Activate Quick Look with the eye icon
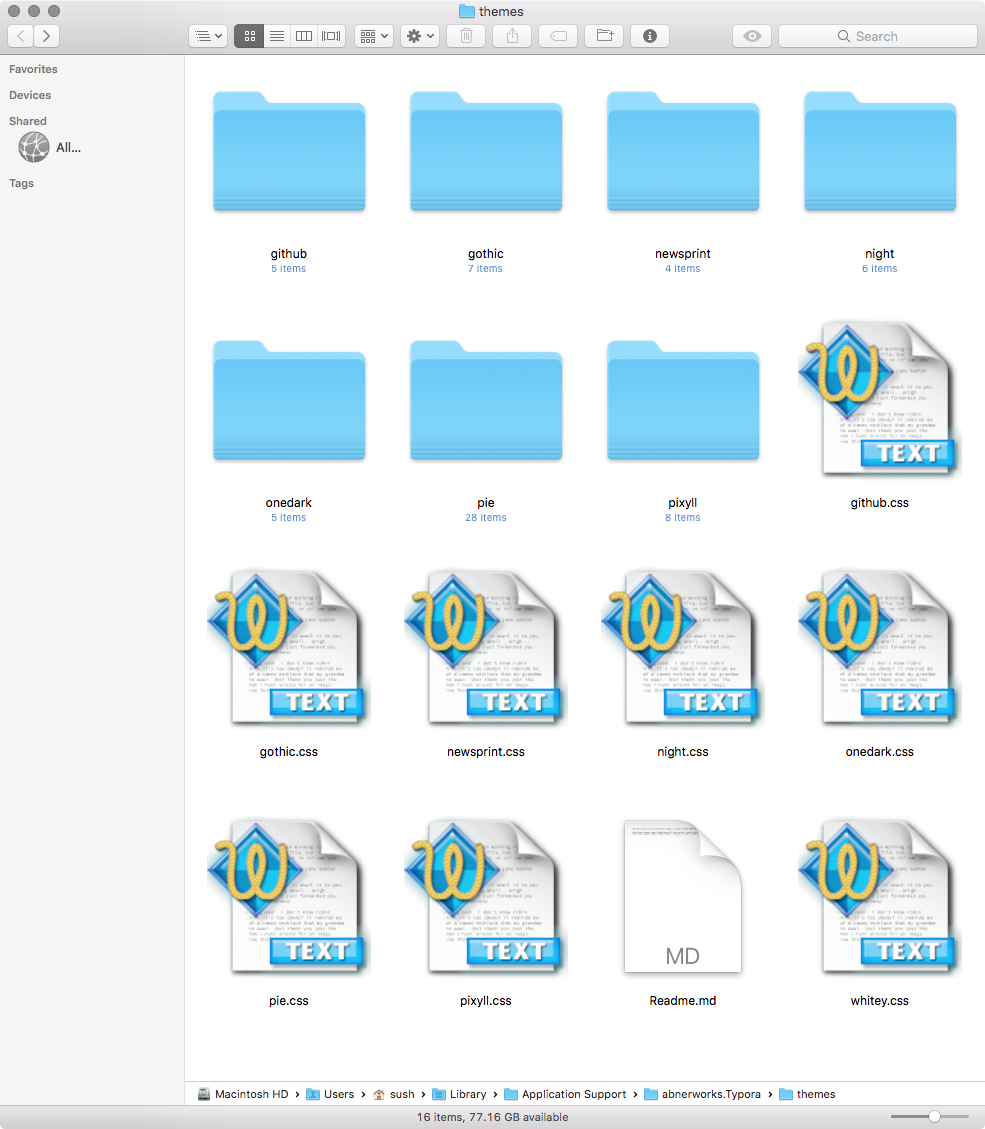This screenshot has width=985, height=1129. pos(751,36)
